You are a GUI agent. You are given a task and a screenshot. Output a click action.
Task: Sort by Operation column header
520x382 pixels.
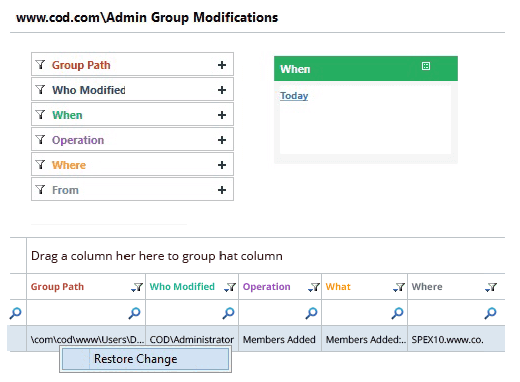pos(267,287)
